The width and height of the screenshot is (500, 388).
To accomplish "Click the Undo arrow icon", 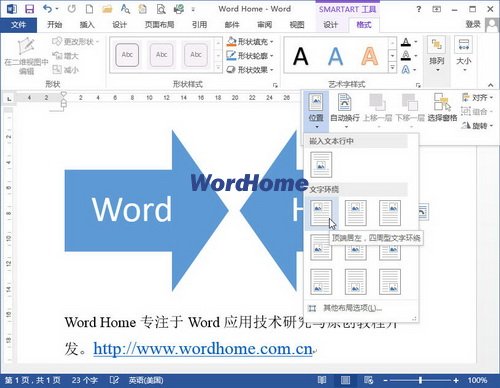I will click(x=48, y=9).
